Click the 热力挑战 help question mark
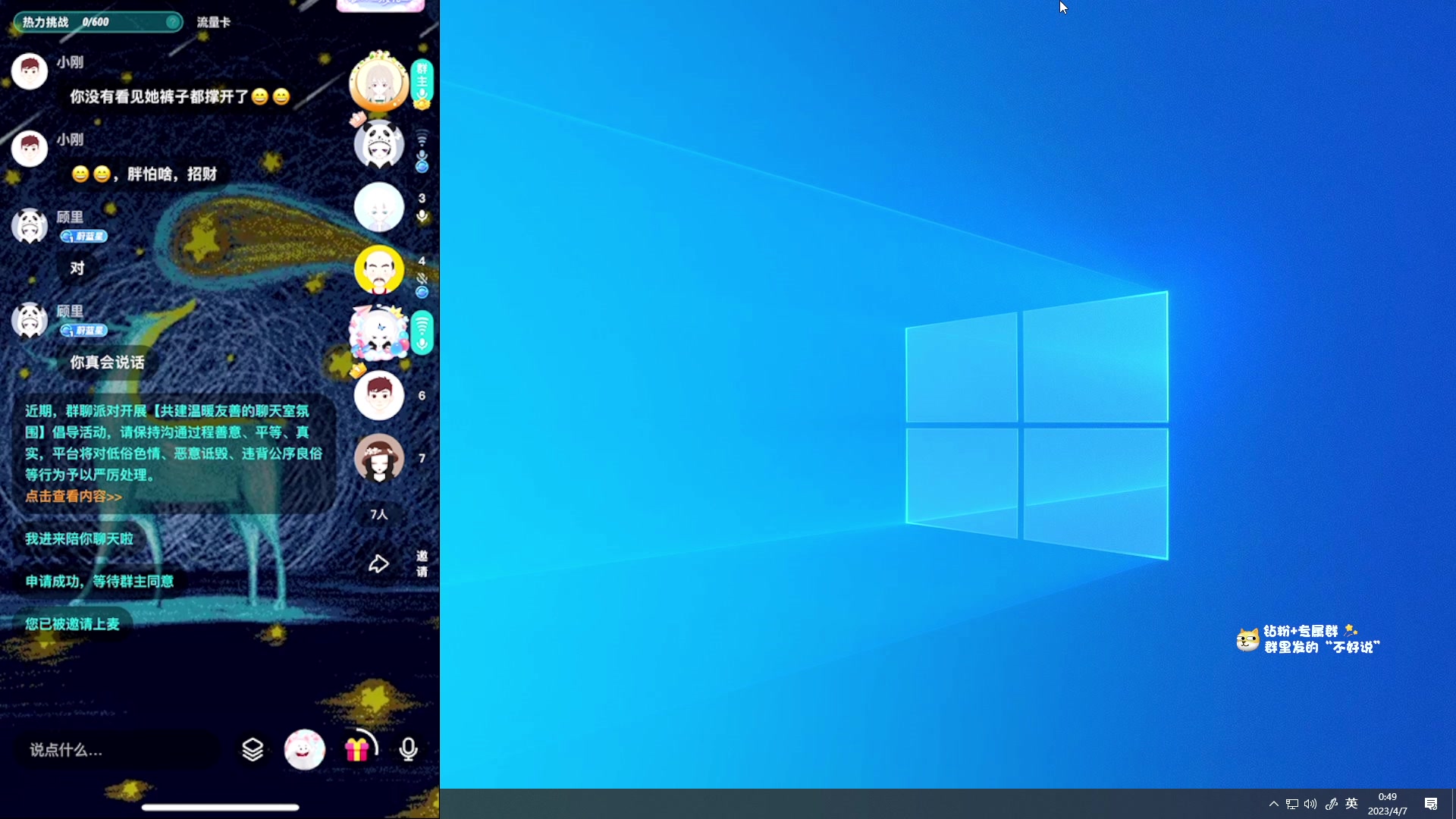This screenshot has height=819, width=1456. tap(172, 22)
